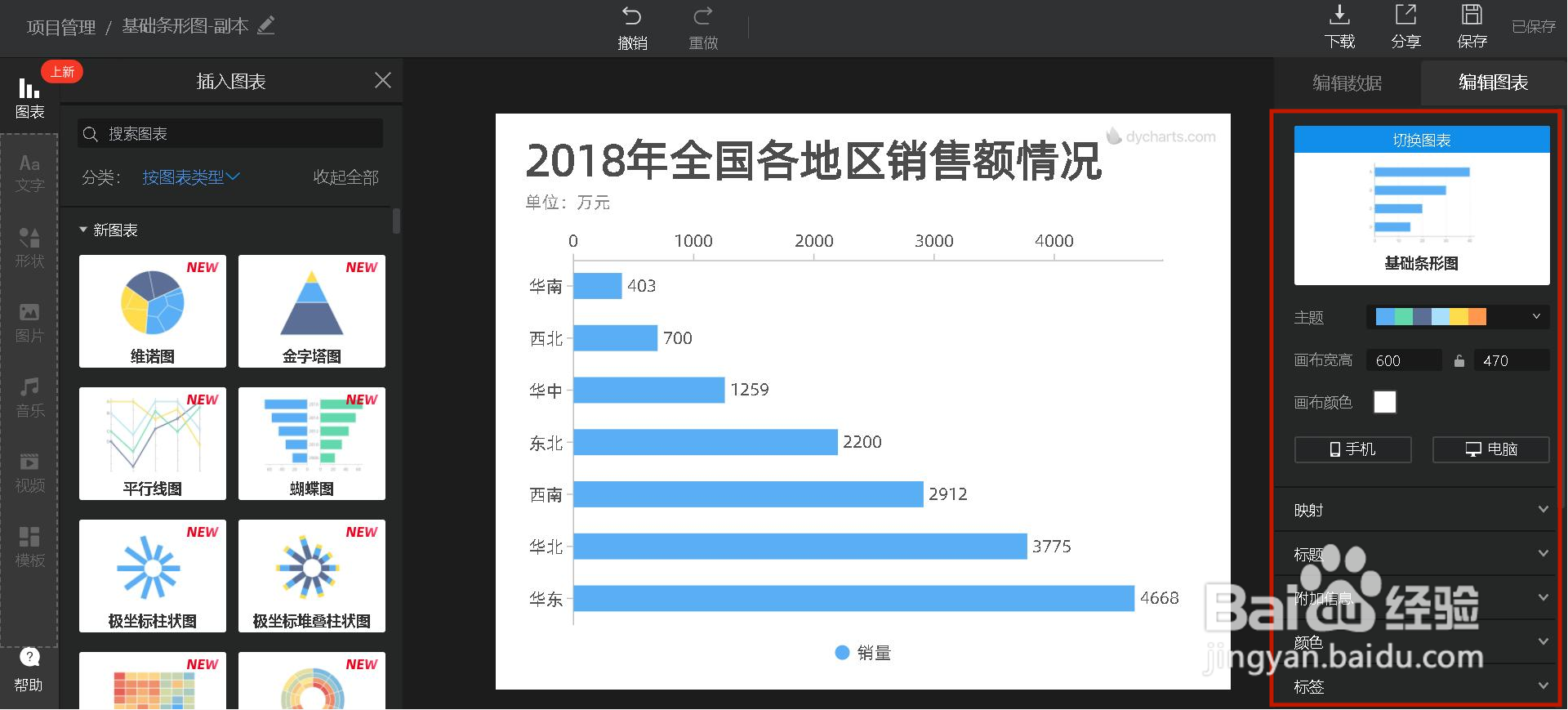Select the 单位：万元 subtitle
1568x710 pixels.
[x=568, y=203]
